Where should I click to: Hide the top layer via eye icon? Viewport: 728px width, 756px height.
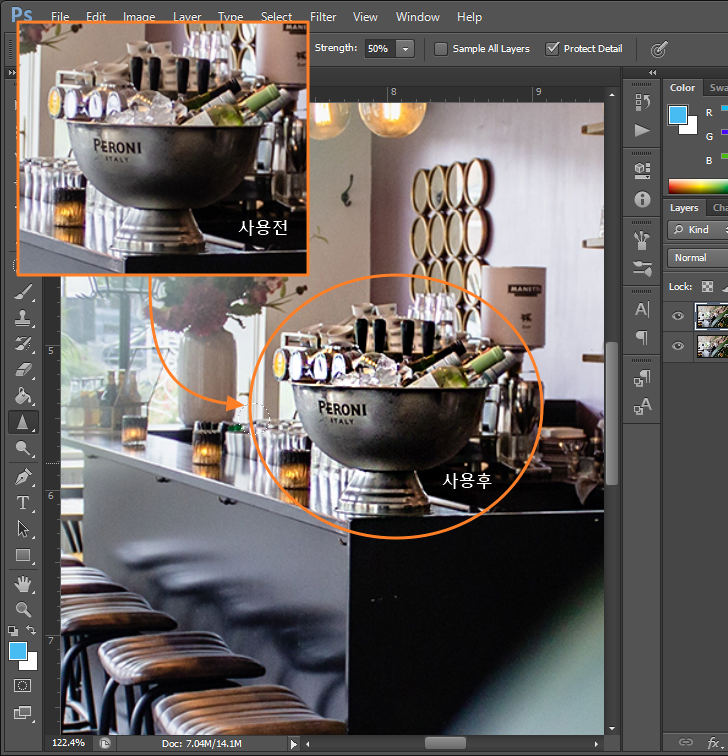point(678,316)
